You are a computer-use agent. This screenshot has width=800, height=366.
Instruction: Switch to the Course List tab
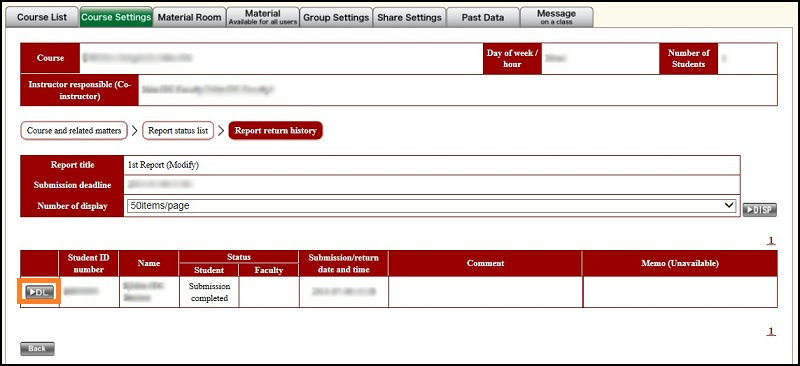click(42, 17)
